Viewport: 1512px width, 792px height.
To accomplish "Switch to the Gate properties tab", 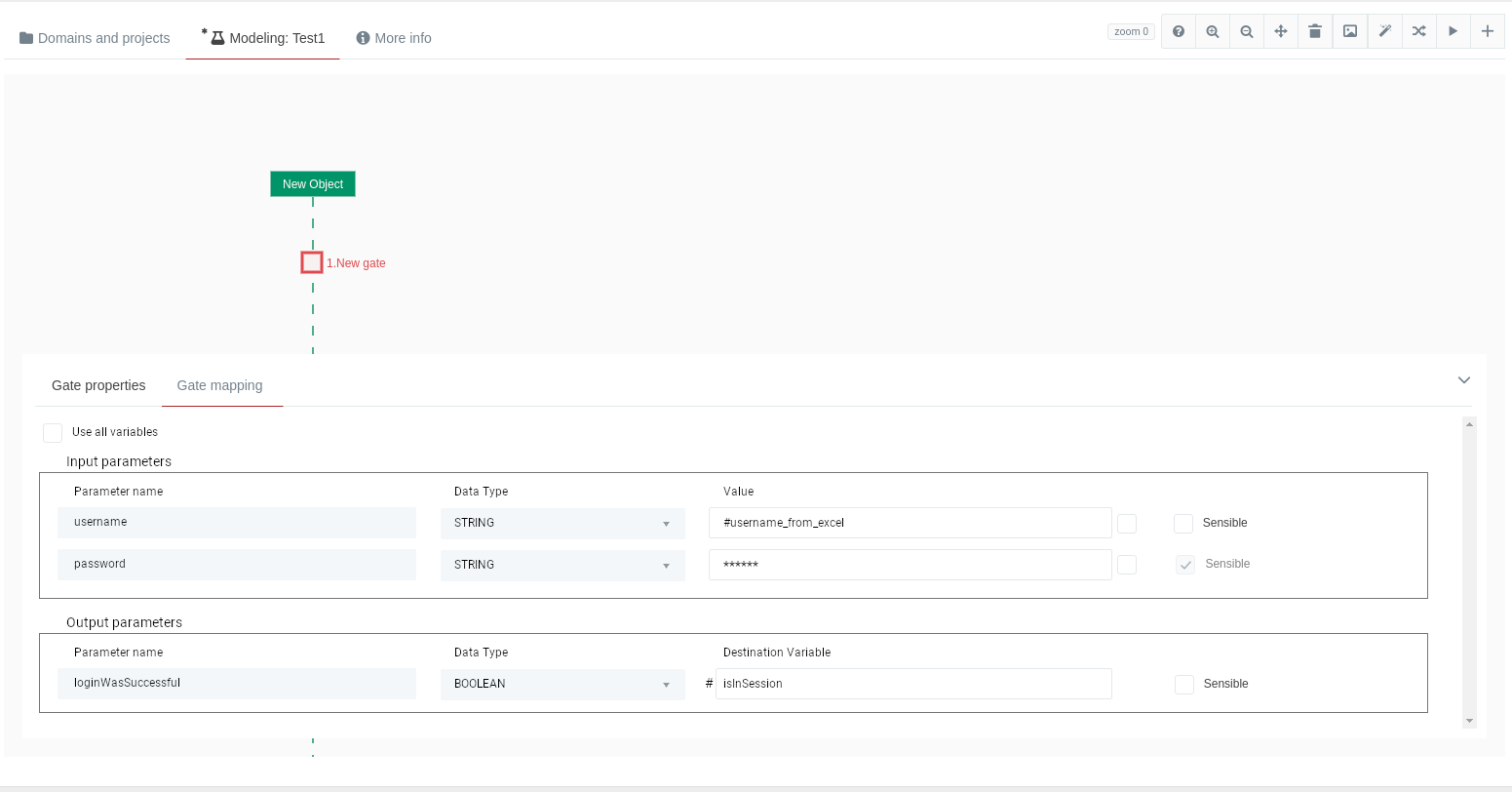I will click(x=98, y=385).
